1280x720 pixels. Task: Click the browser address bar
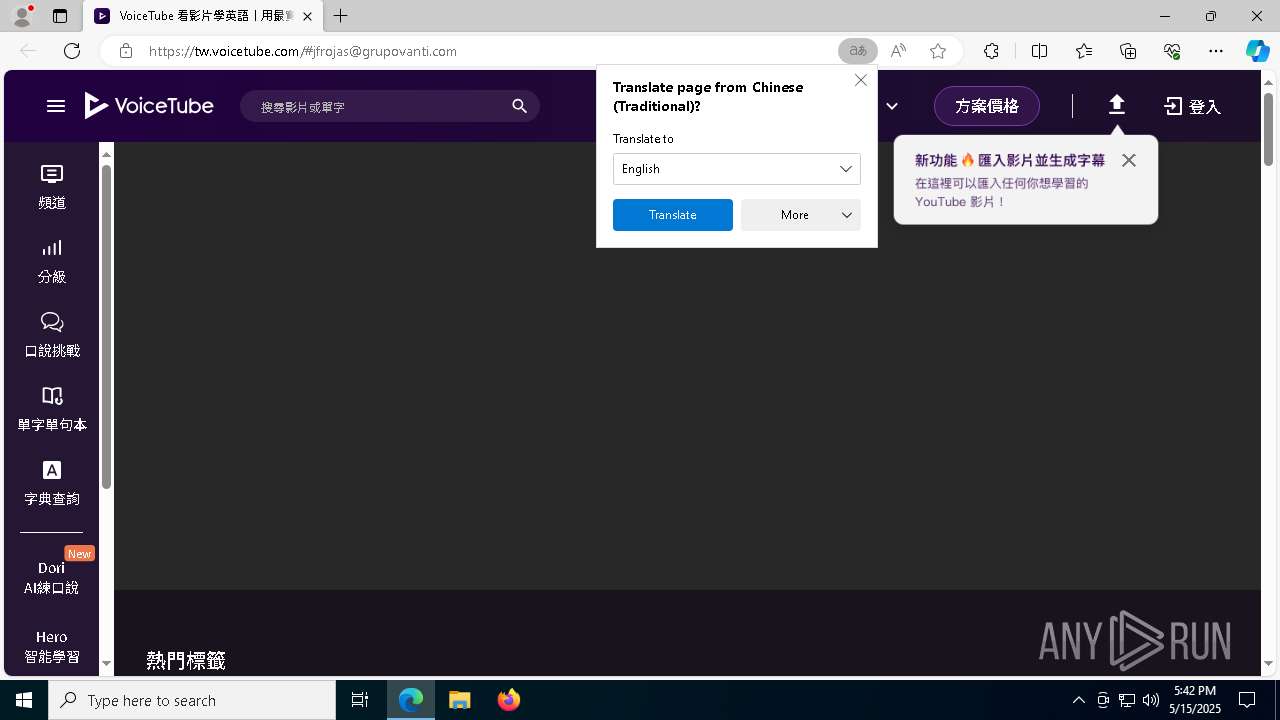[x=480, y=51]
